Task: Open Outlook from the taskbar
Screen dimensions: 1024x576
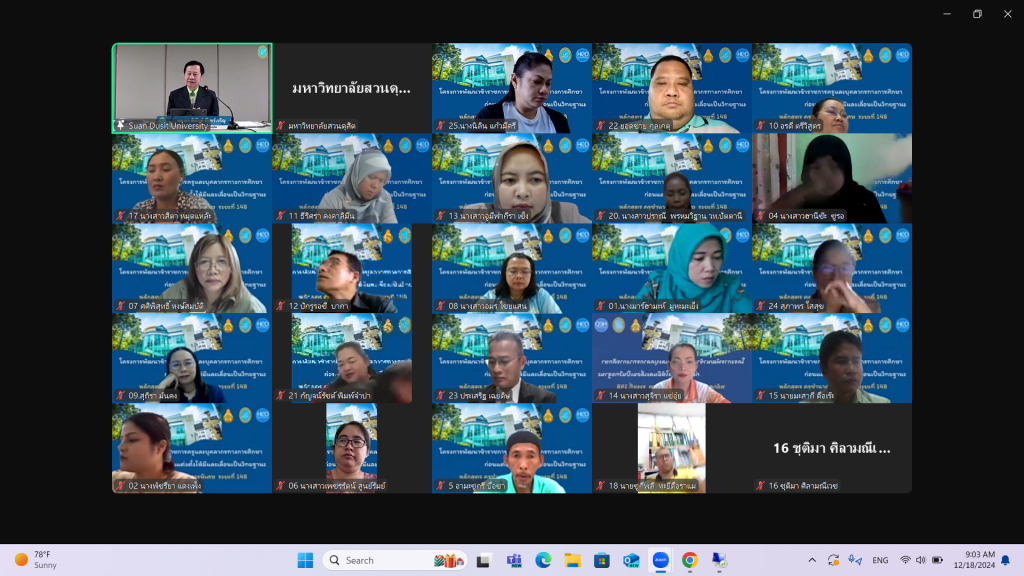Action: (631, 560)
